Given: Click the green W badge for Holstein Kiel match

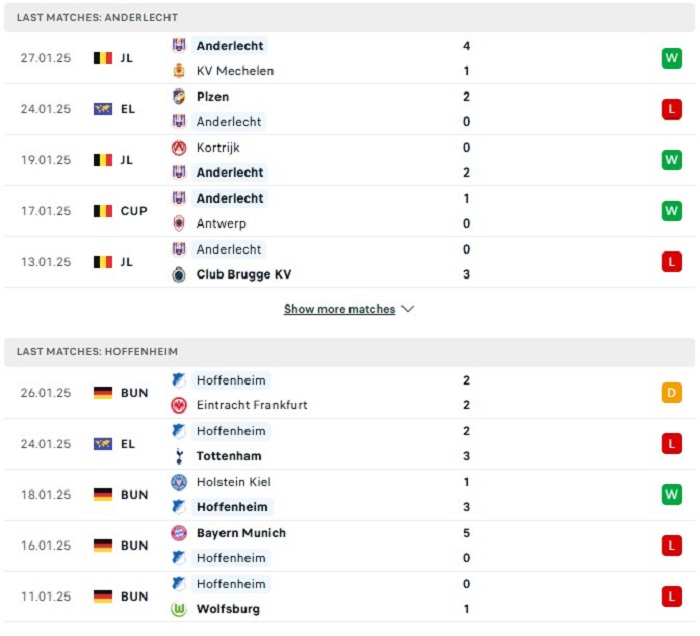Looking at the screenshot, I should (671, 495).
